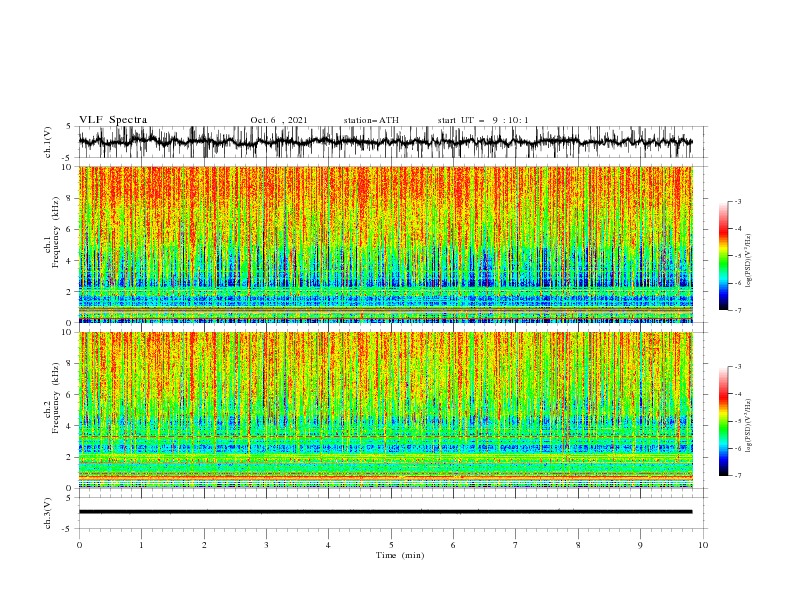Click the "ch.1(V)" axis label
Image resolution: width=792 pixels, height=612 pixels.
[48, 142]
